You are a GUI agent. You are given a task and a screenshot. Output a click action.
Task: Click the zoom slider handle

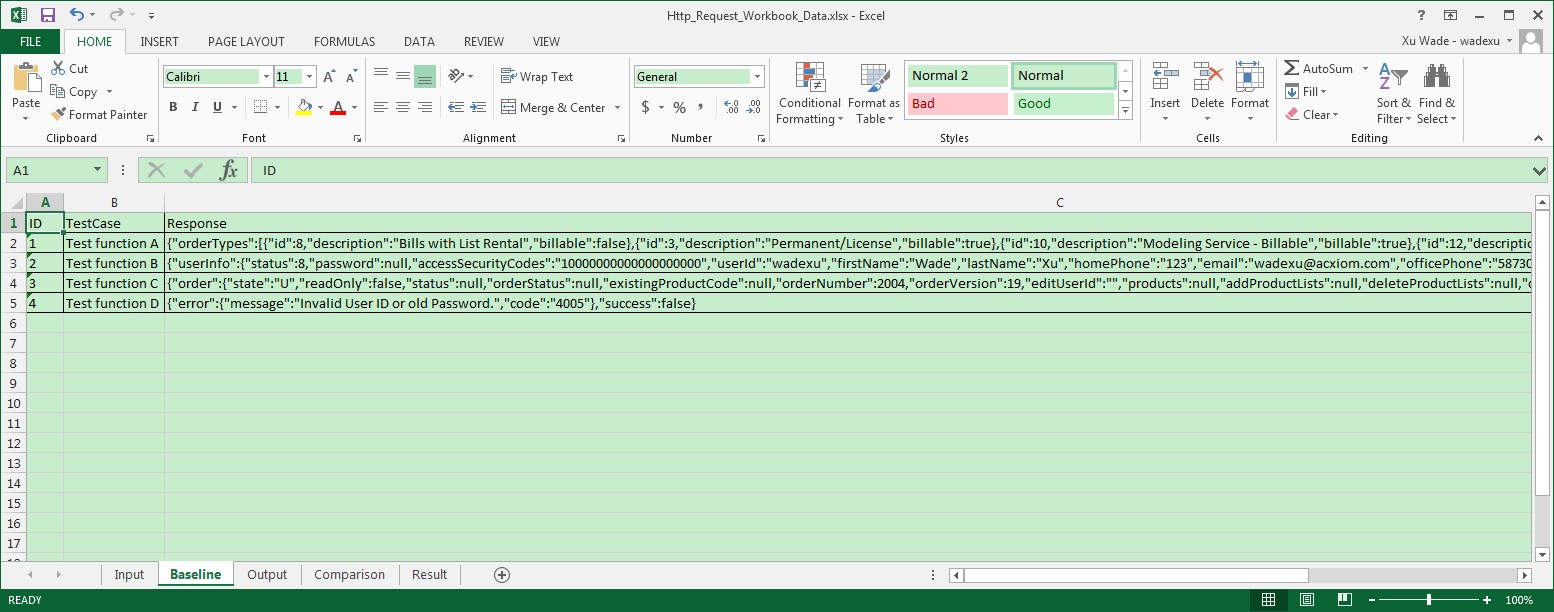pyautogui.click(x=1428, y=600)
